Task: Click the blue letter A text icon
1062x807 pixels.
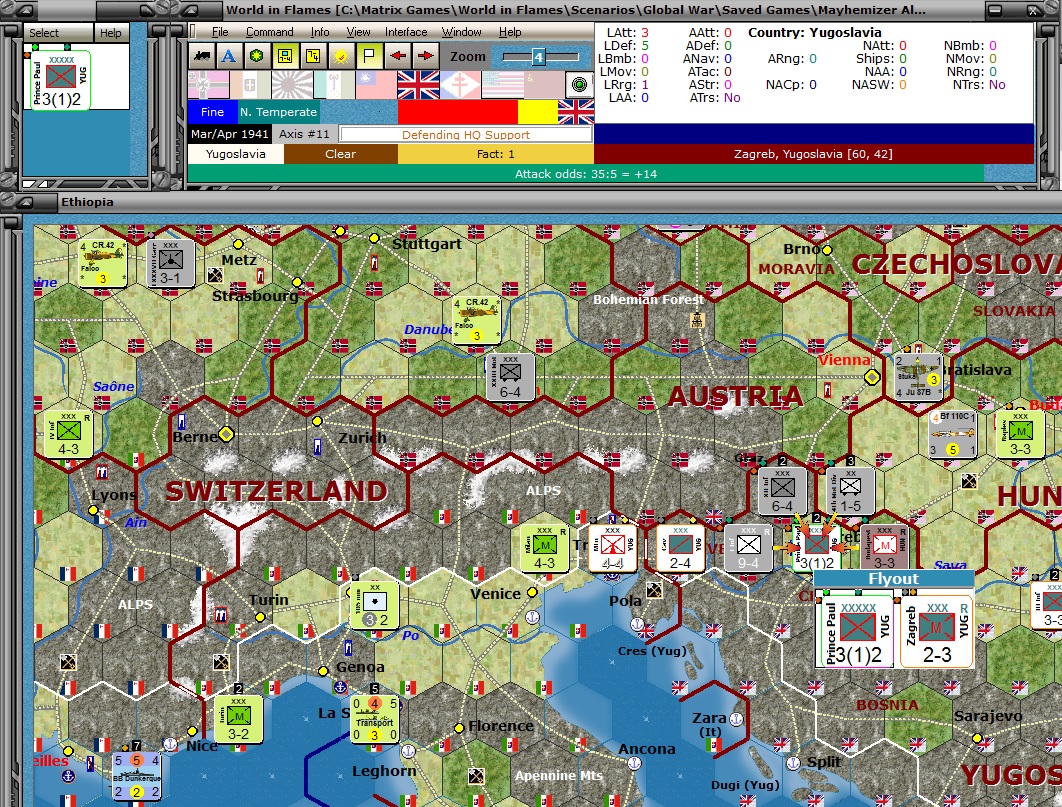Action: (229, 57)
